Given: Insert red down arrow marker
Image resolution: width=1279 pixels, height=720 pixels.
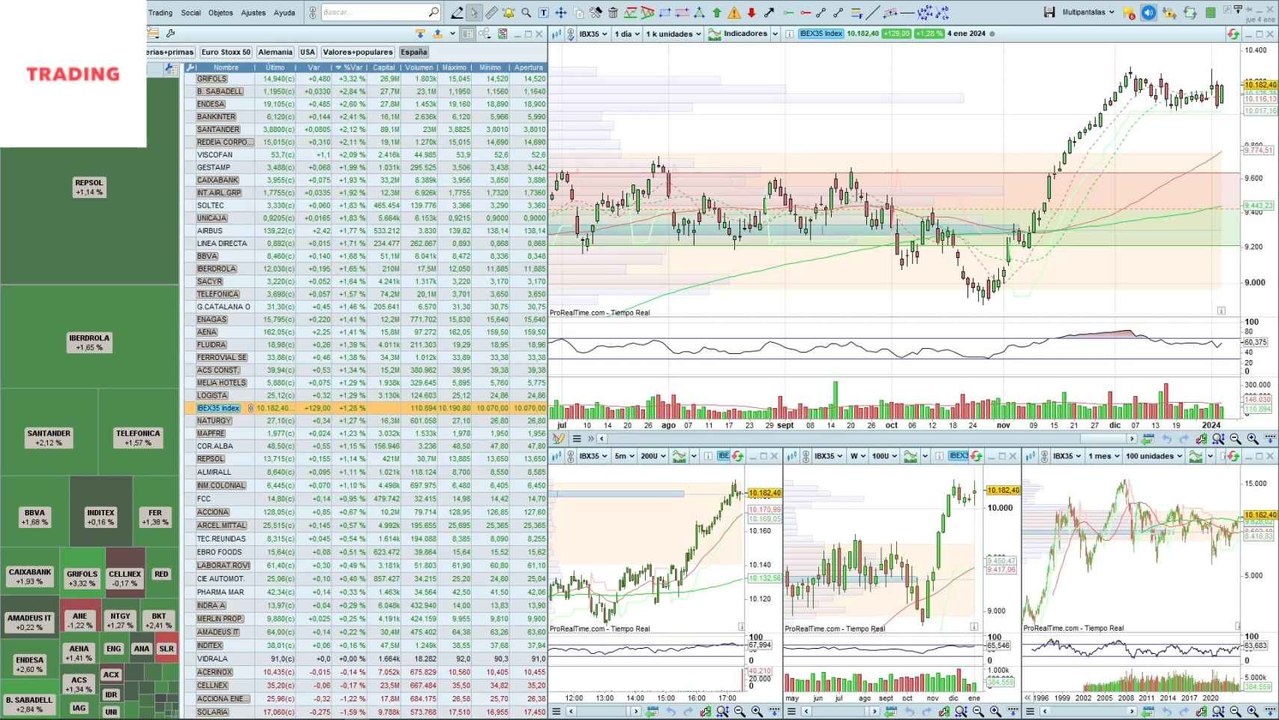Looking at the screenshot, I should click(751, 12).
